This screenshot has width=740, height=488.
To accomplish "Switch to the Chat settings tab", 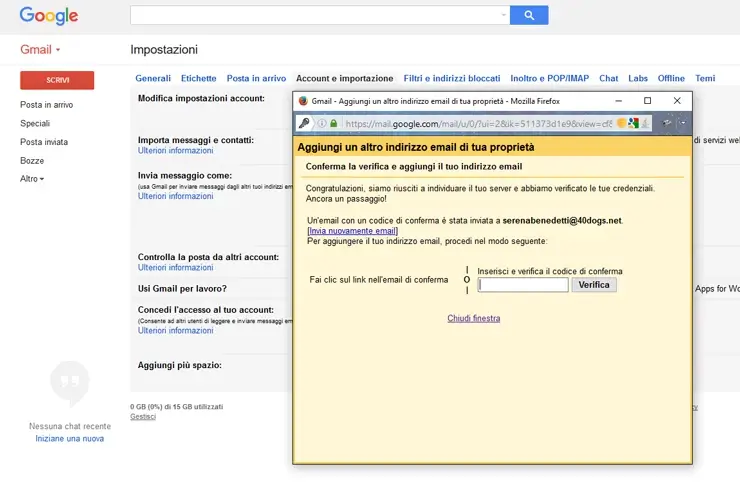I will [608, 78].
